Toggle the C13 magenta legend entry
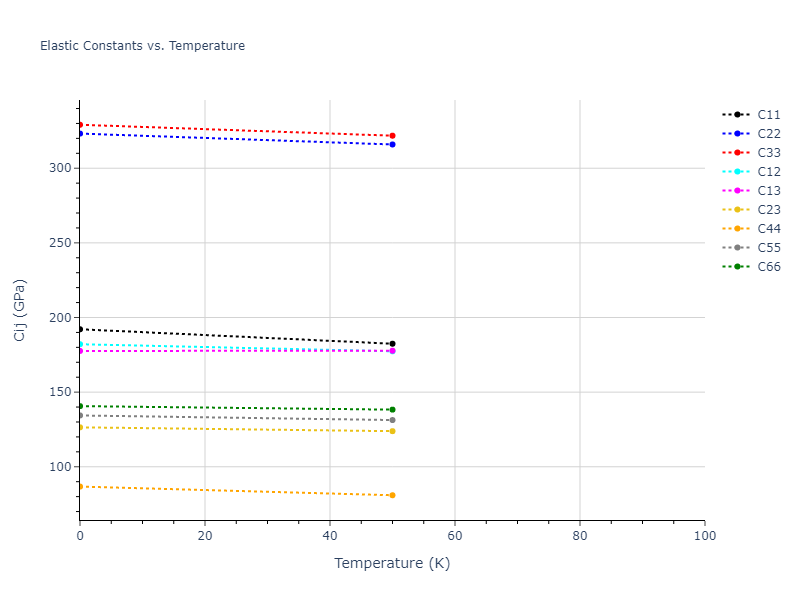This screenshot has width=800, height=600. coord(768,191)
